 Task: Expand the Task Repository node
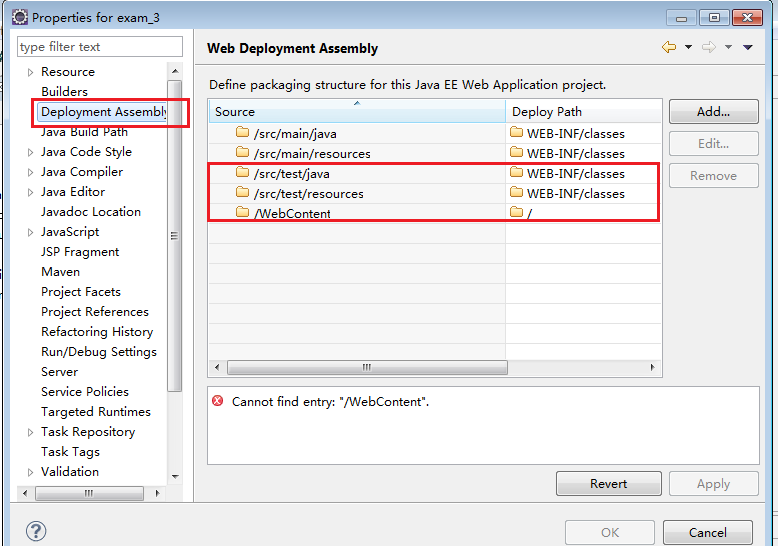point(31,432)
